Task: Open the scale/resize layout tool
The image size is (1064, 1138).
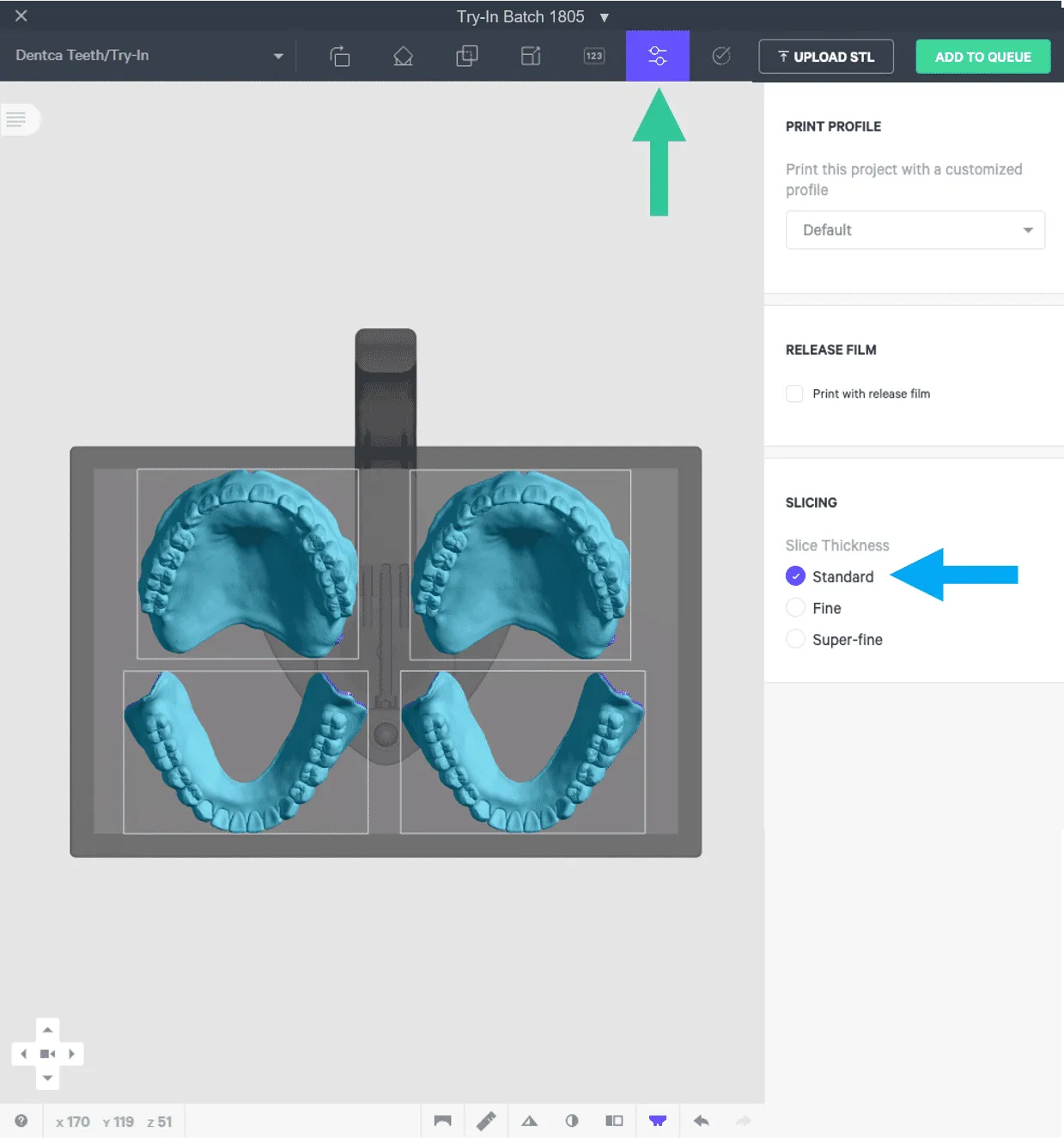Action: (x=531, y=57)
